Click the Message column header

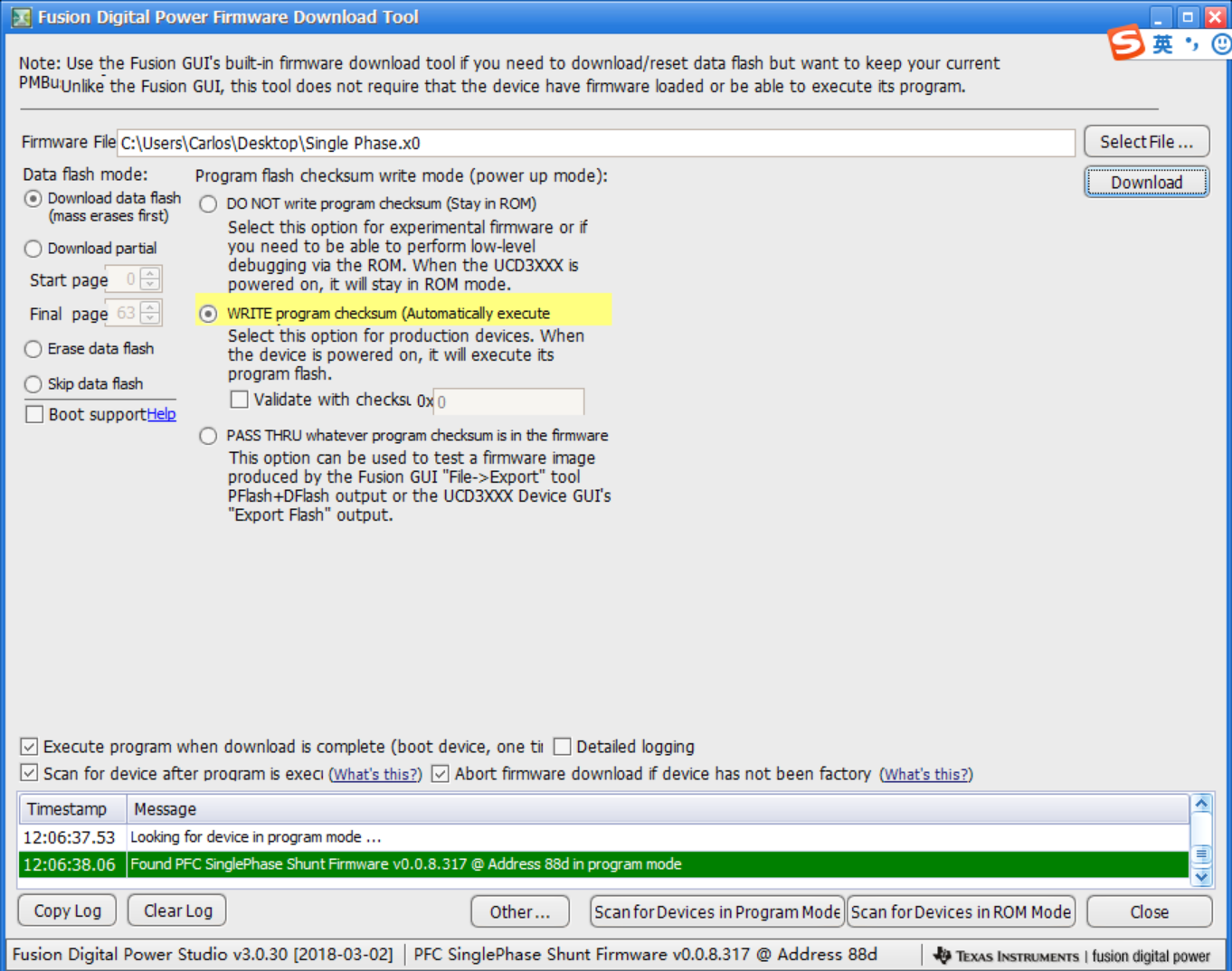[x=658, y=809]
